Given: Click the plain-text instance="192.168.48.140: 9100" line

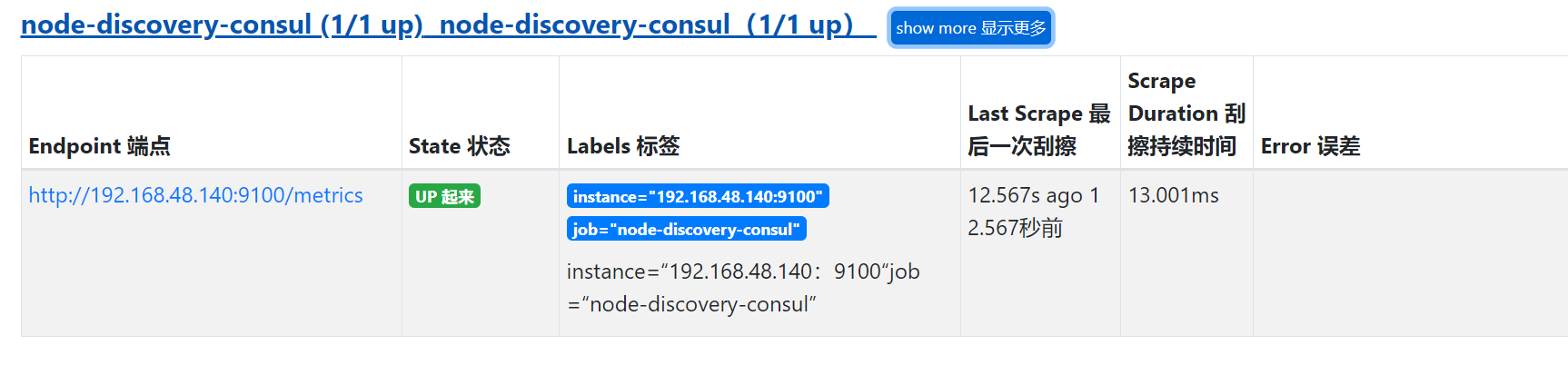Looking at the screenshot, I should pyautogui.click(x=725, y=271).
